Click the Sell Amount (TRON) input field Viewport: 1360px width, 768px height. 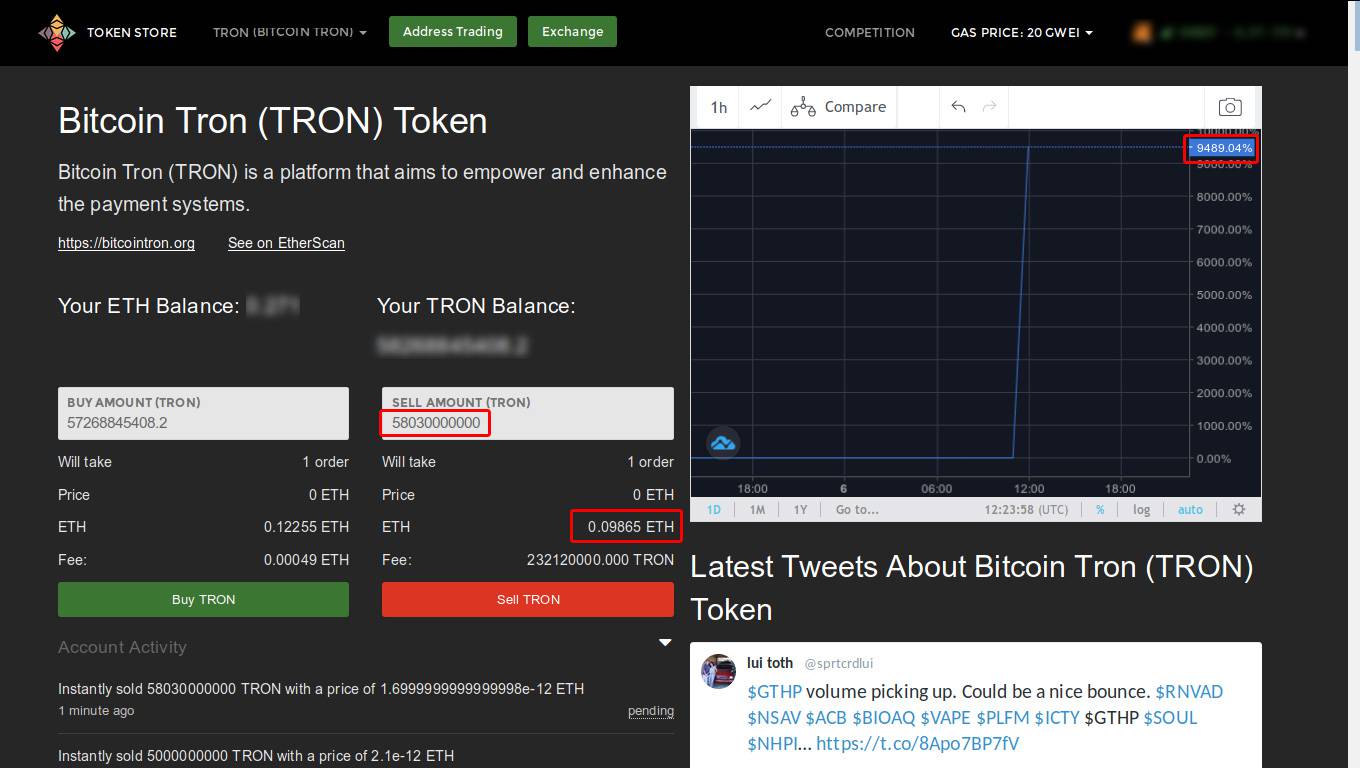(527, 422)
